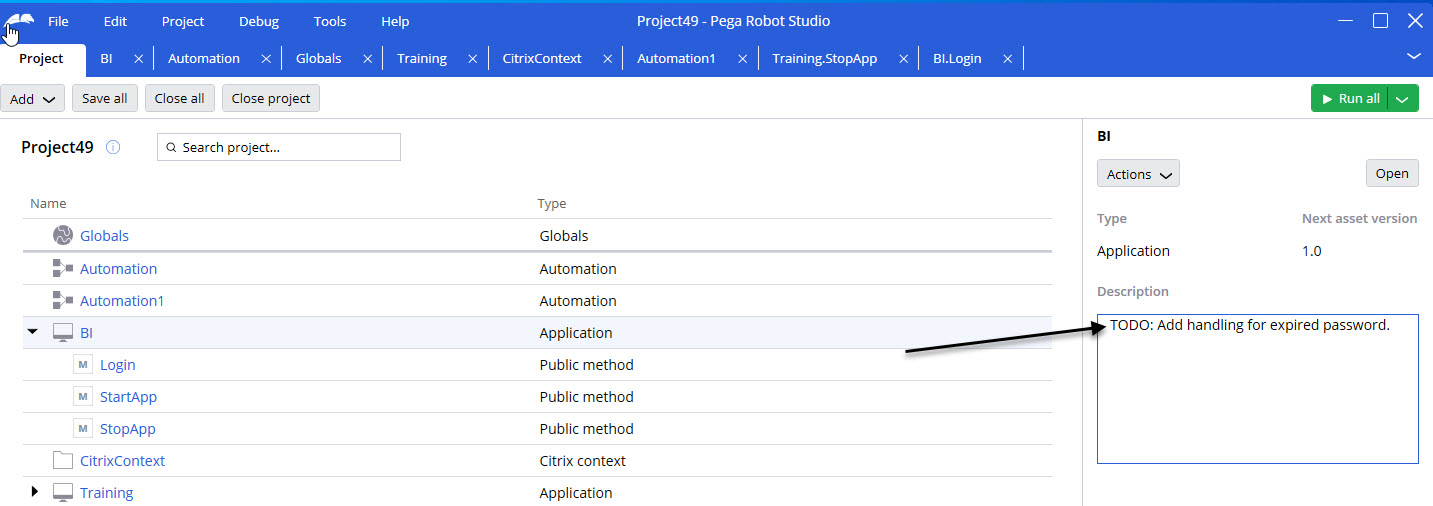Image resolution: width=1433 pixels, height=506 pixels.
Task: Switch to the Training tab
Action: click(422, 59)
